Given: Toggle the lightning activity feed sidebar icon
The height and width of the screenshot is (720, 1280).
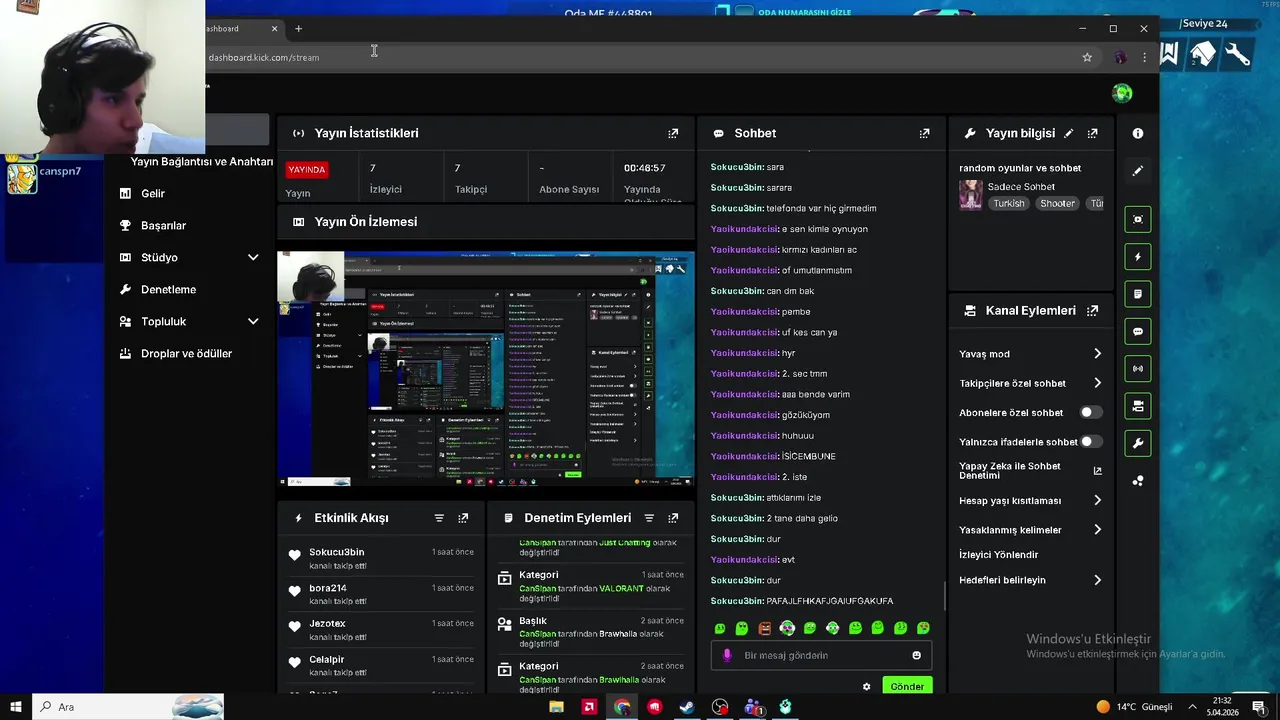Looking at the screenshot, I should pyautogui.click(x=1137, y=257).
